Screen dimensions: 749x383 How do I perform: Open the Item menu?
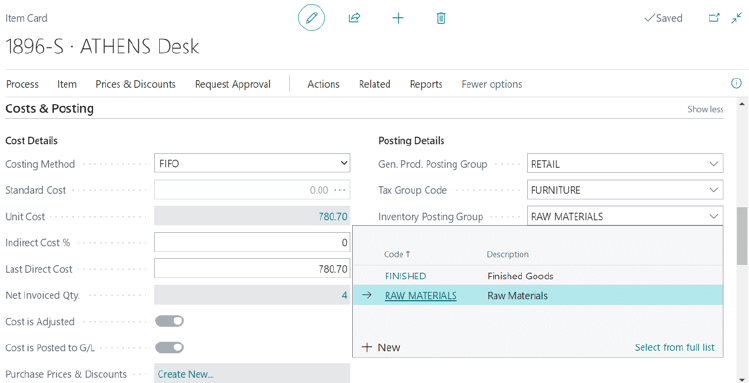[67, 84]
